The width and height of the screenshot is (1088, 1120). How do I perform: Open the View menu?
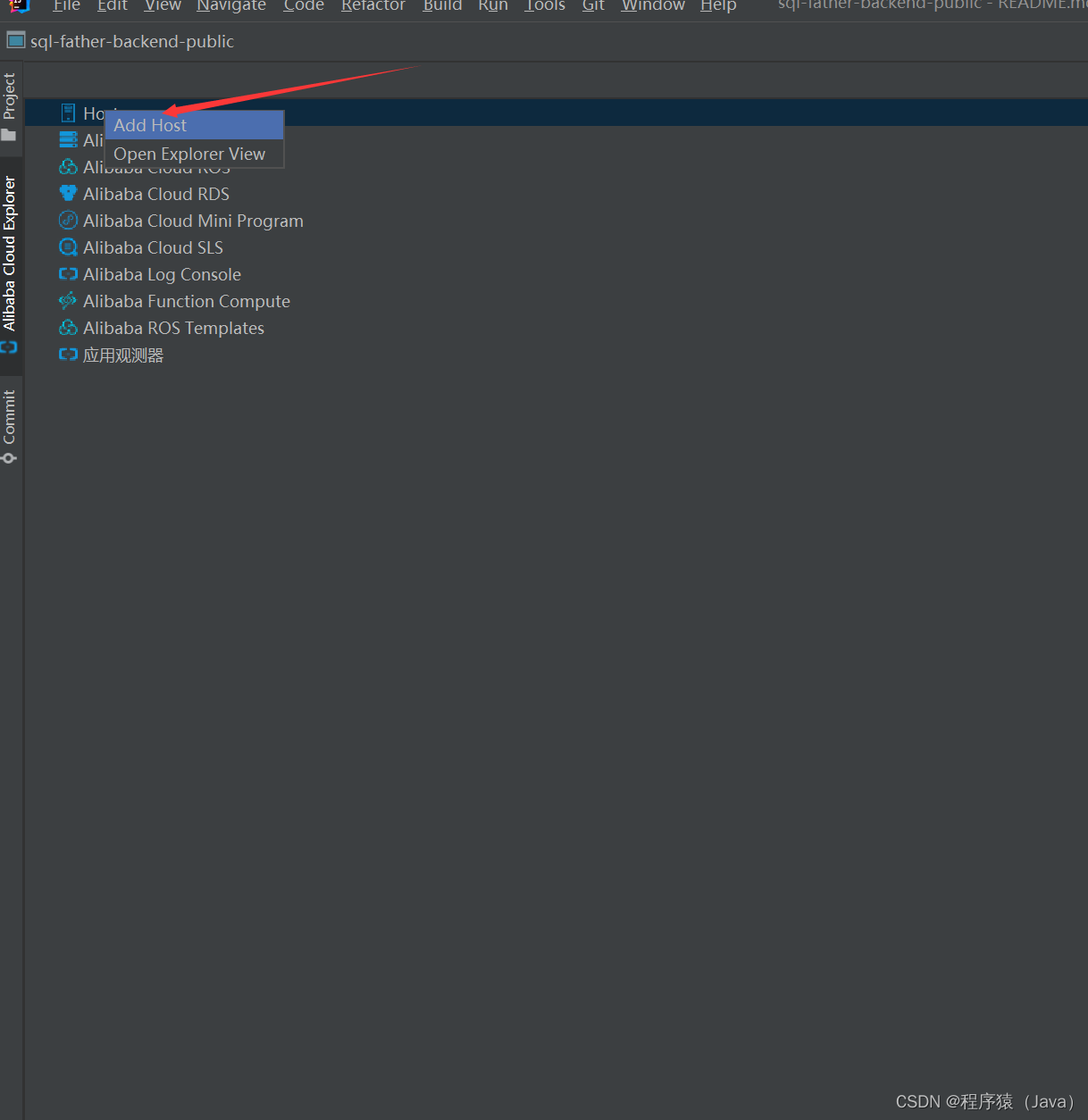click(163, 5)
